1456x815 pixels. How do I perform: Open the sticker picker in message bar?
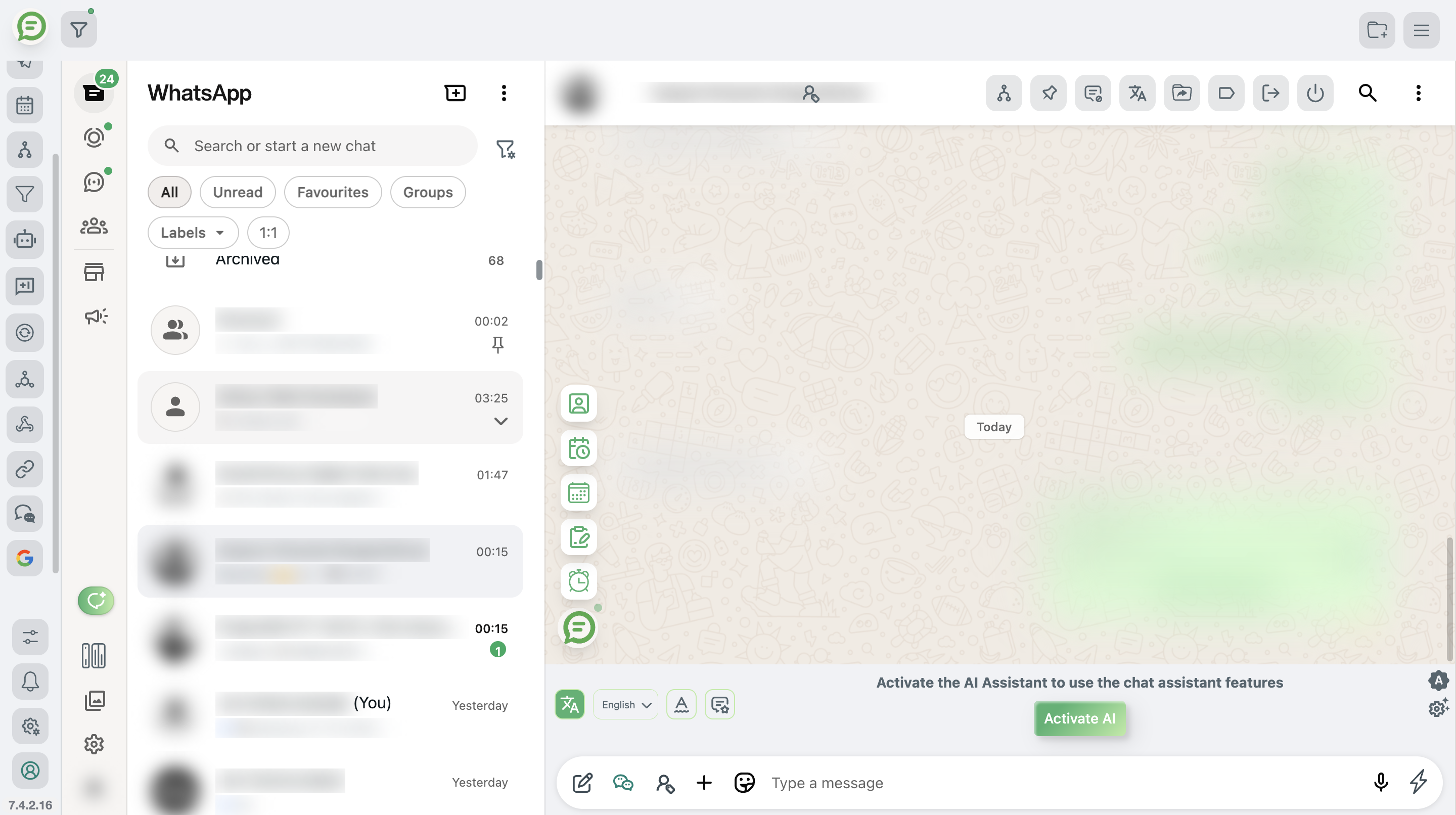point(744,783)
